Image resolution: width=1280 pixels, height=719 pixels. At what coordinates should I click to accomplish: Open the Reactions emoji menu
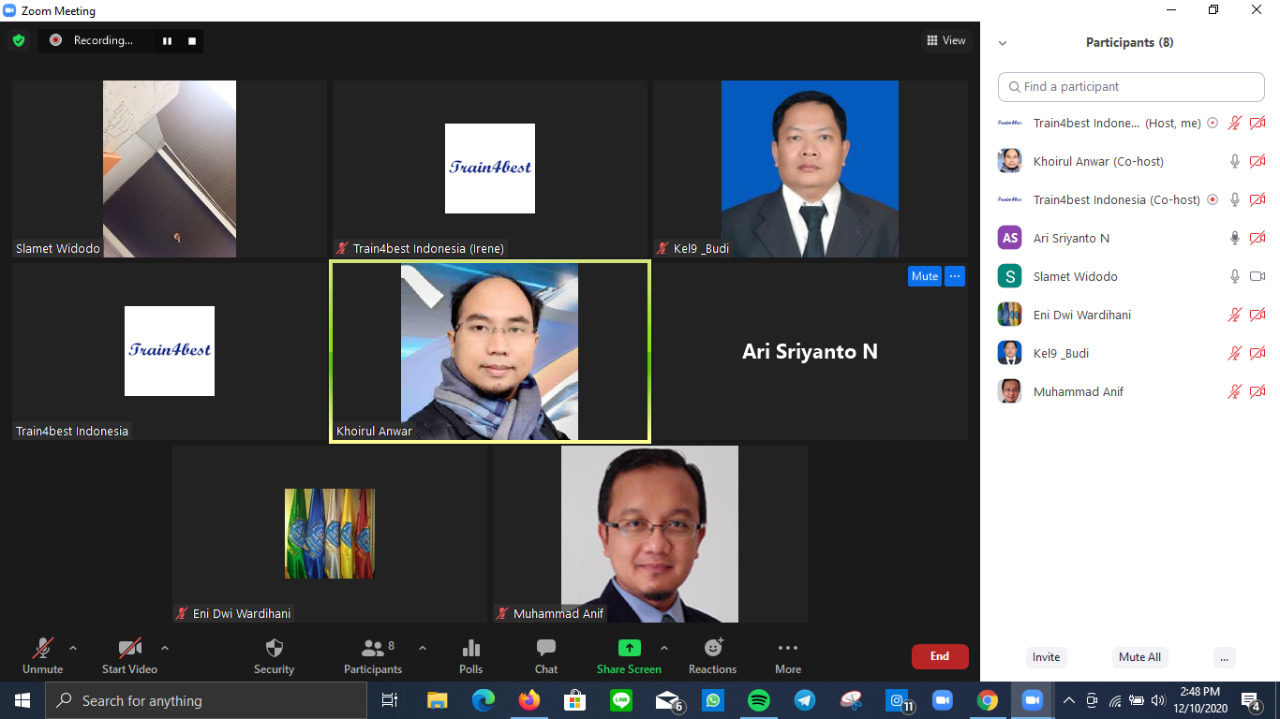coord(712,656)
